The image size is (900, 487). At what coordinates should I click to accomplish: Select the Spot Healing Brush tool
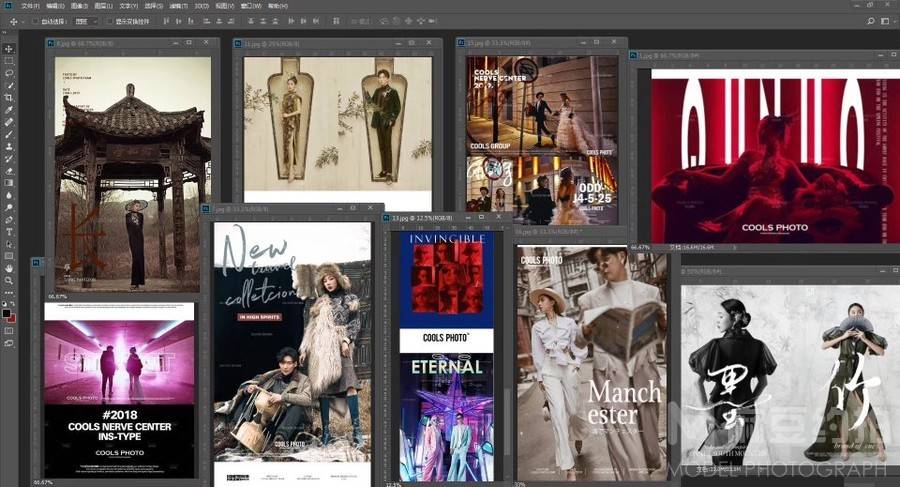(x=9, y=122)
